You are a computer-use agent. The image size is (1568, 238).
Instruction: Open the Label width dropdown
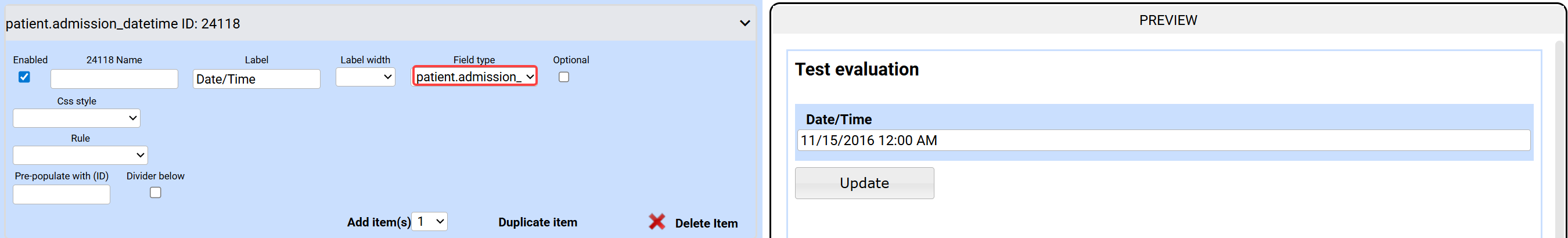pos(365,77)
